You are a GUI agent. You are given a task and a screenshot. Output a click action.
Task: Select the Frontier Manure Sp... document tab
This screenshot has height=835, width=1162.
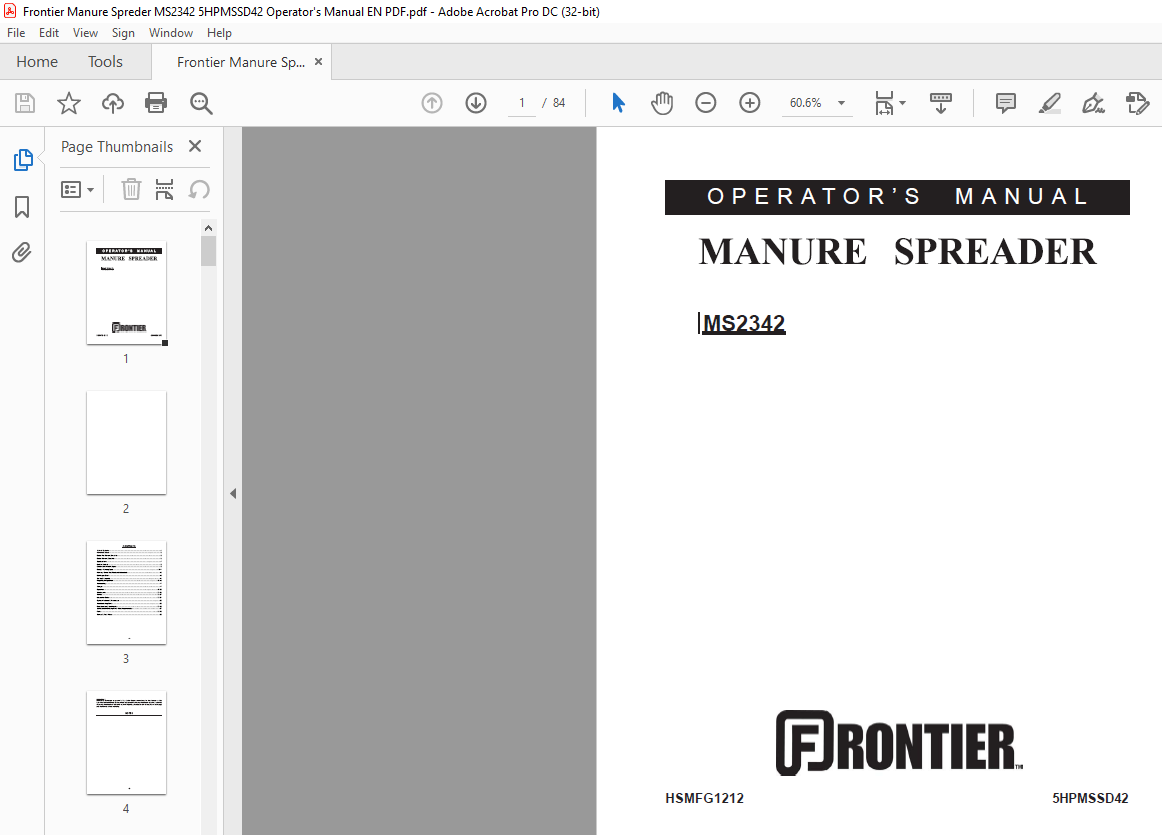click(241, 62)
